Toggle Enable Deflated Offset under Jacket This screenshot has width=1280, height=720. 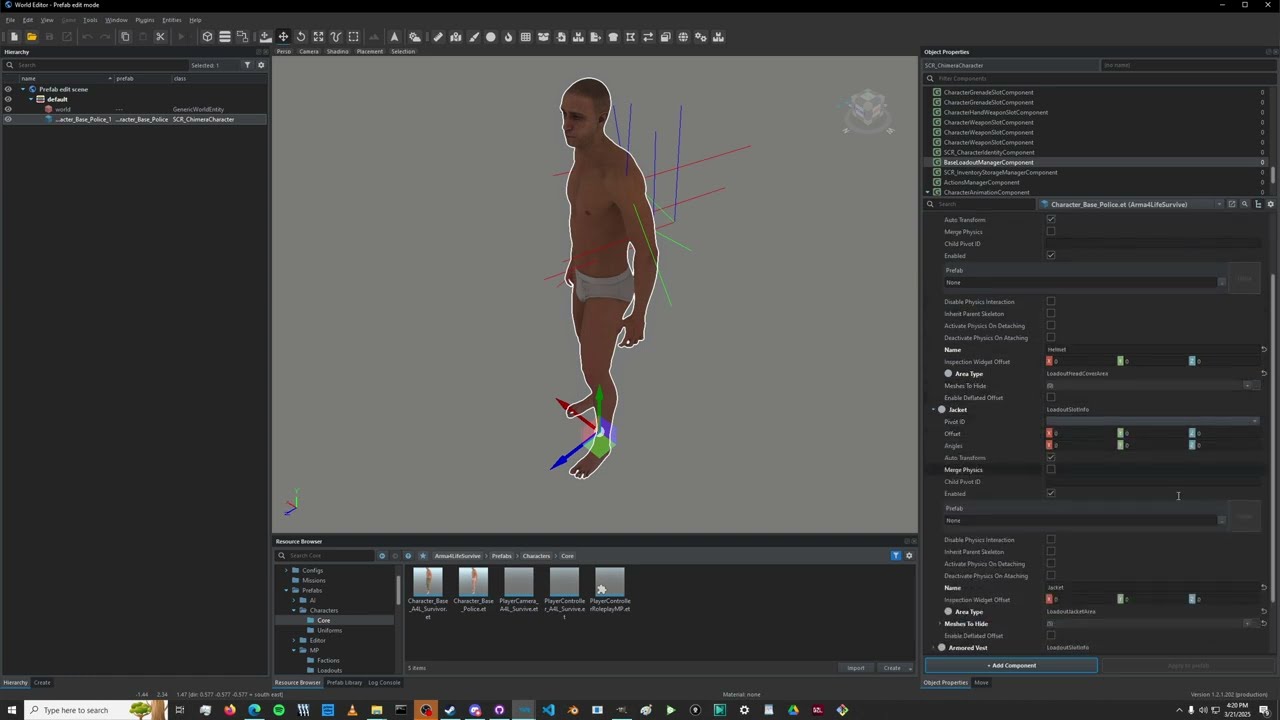[1050, 635]
